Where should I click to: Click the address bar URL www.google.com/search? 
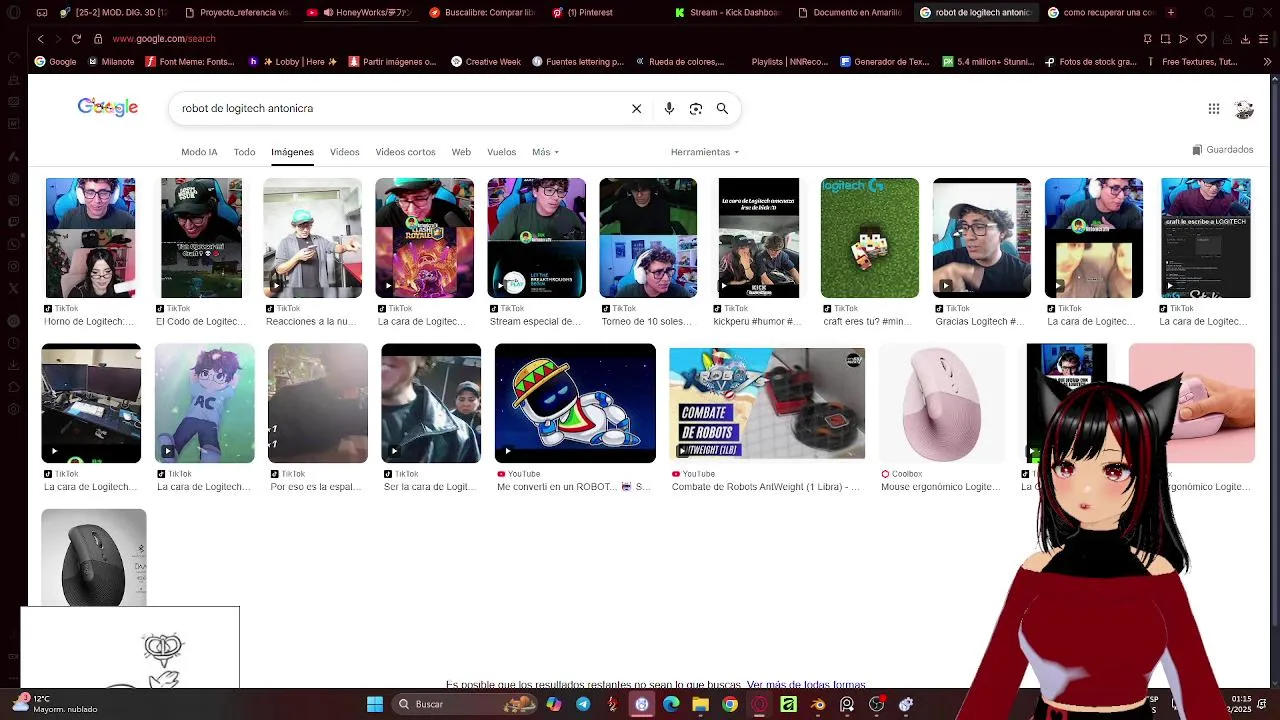(164, 39)
